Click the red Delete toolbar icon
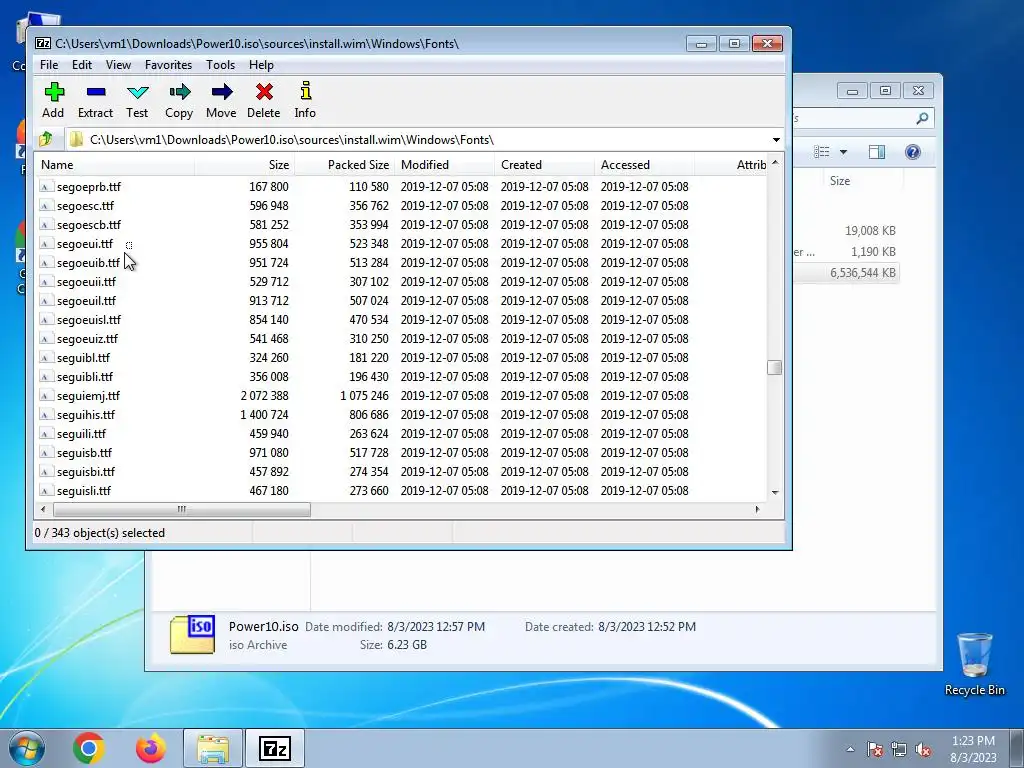The width and height of the screenshot is (1024, 768). pyautogui.click(x=264, y=92)
